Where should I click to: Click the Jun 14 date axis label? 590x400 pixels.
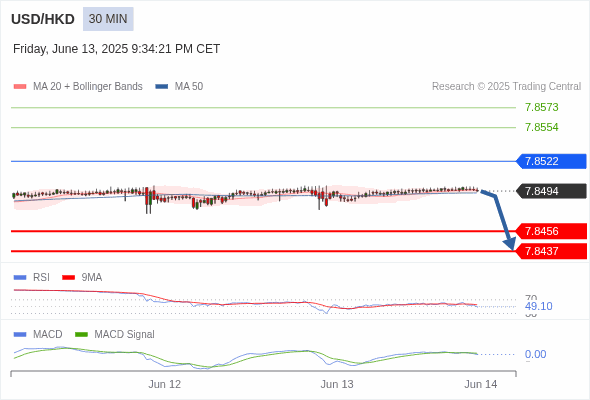[481, 384]
